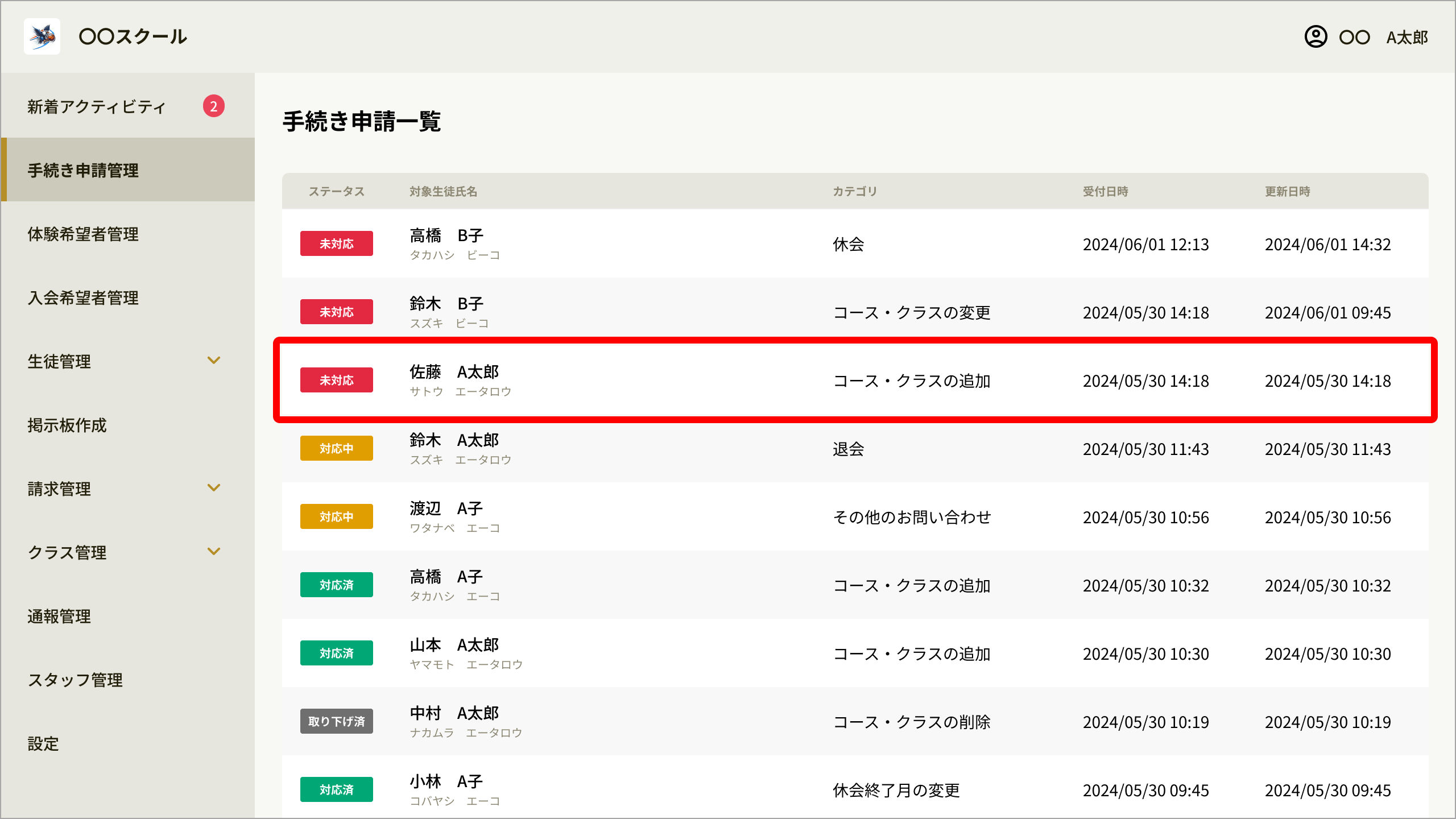Screen dimensions: 1456x819
Task: Click the school logo icon
Action: [42, 36]
